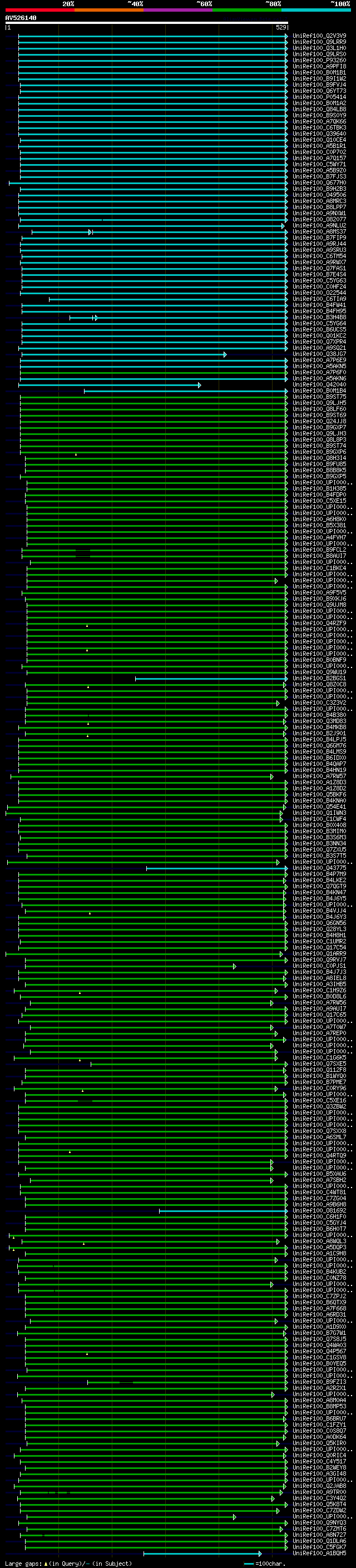Select hit UniRef100_B9FZI3
This screenshot has height=1568, width=356.
[319, 1382]
